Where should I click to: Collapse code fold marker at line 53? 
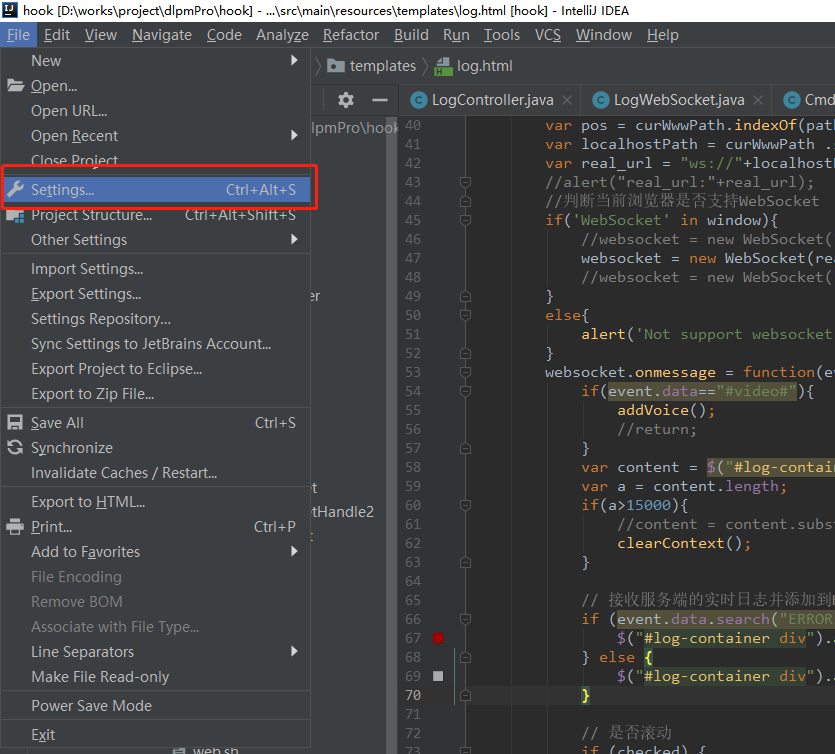(465, 372)
